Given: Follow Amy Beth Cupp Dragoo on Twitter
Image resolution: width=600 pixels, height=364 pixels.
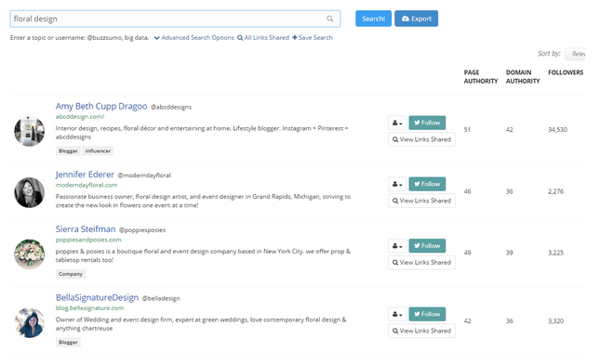Looking at the screenshot, I should point(427,123).
